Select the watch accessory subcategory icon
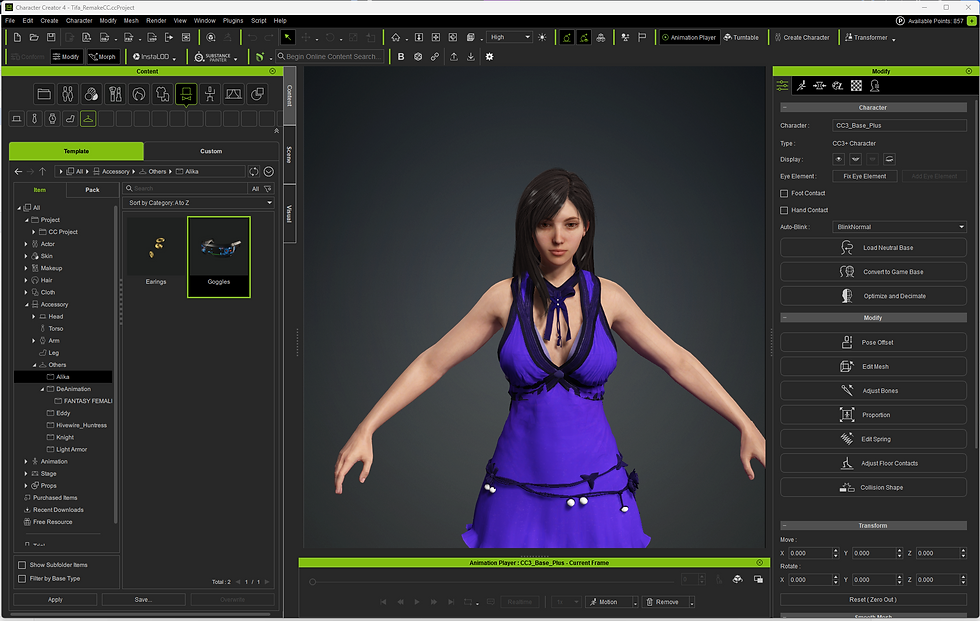Image resolution: width=980 pixels, height=621 pixels. pyautogui.click(x=52, y=119)
